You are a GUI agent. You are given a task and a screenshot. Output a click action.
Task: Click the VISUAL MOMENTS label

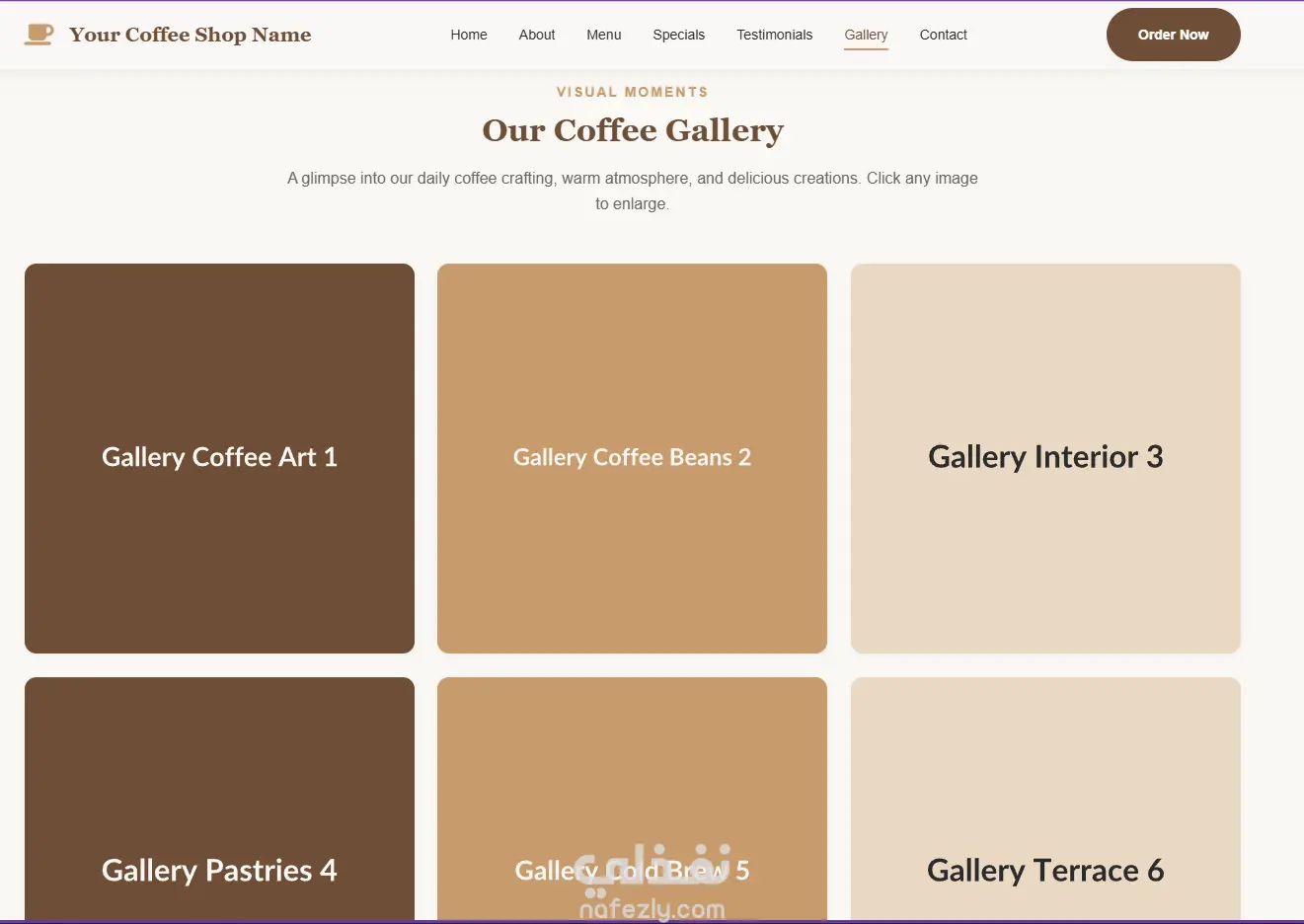tap(633, 92)
